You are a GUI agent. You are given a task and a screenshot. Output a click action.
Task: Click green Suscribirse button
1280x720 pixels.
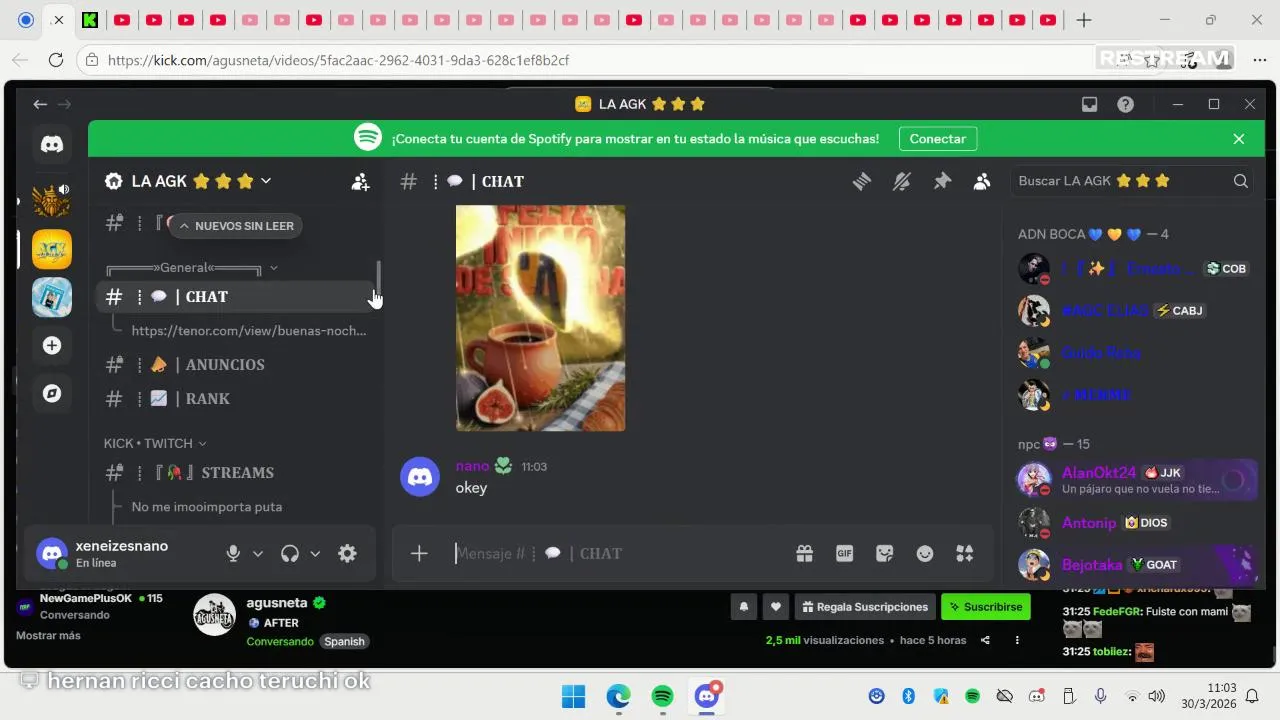[986, 606]
